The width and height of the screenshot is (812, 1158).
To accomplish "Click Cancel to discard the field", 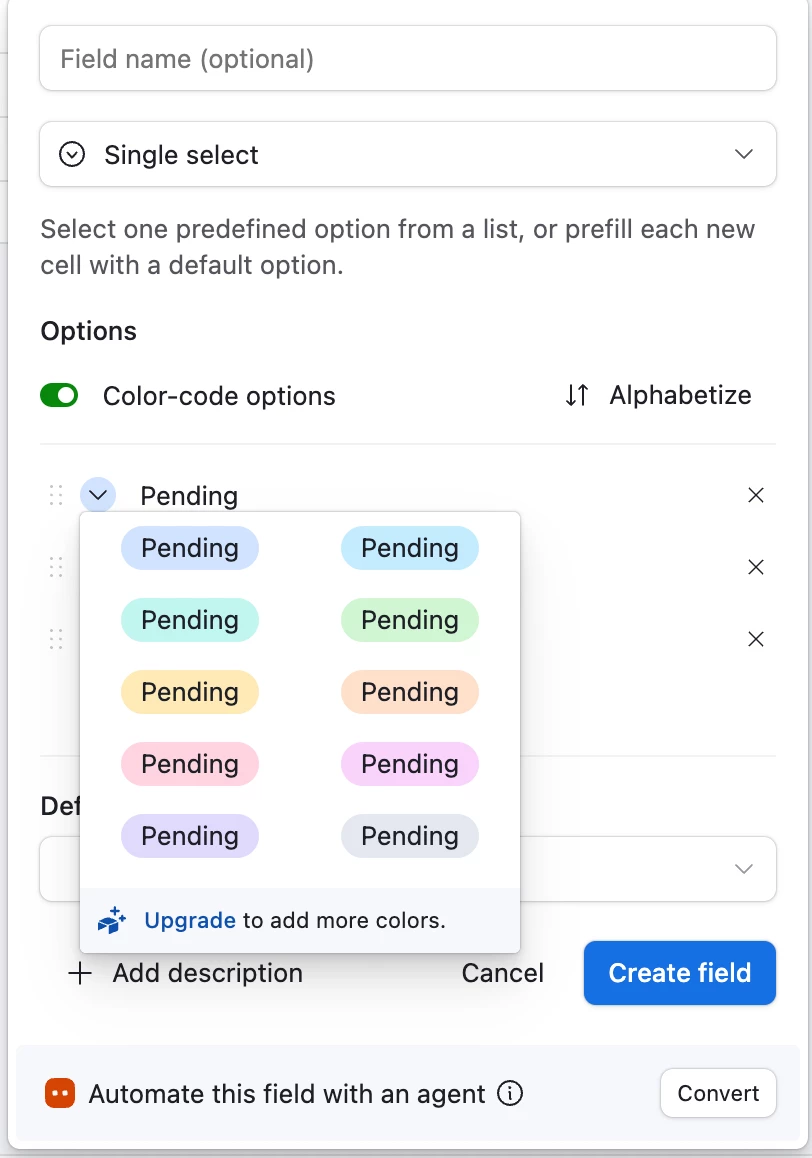I will pyautogui.click(x=502, y=973).
